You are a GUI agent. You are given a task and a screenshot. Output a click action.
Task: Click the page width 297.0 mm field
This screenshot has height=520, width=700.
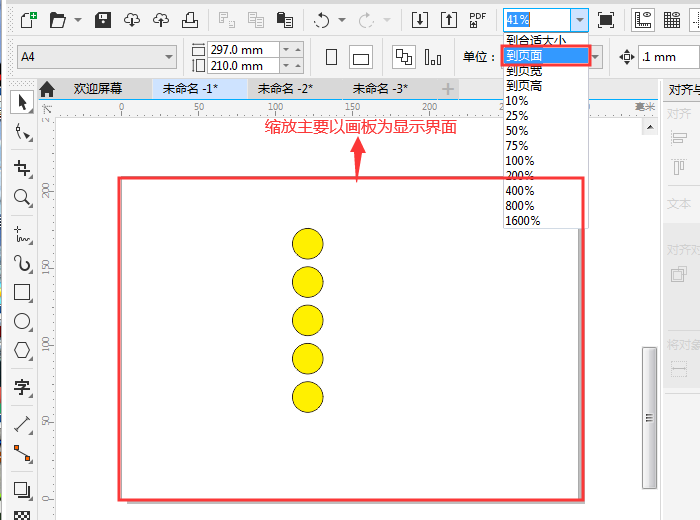[x=236, y=49]
